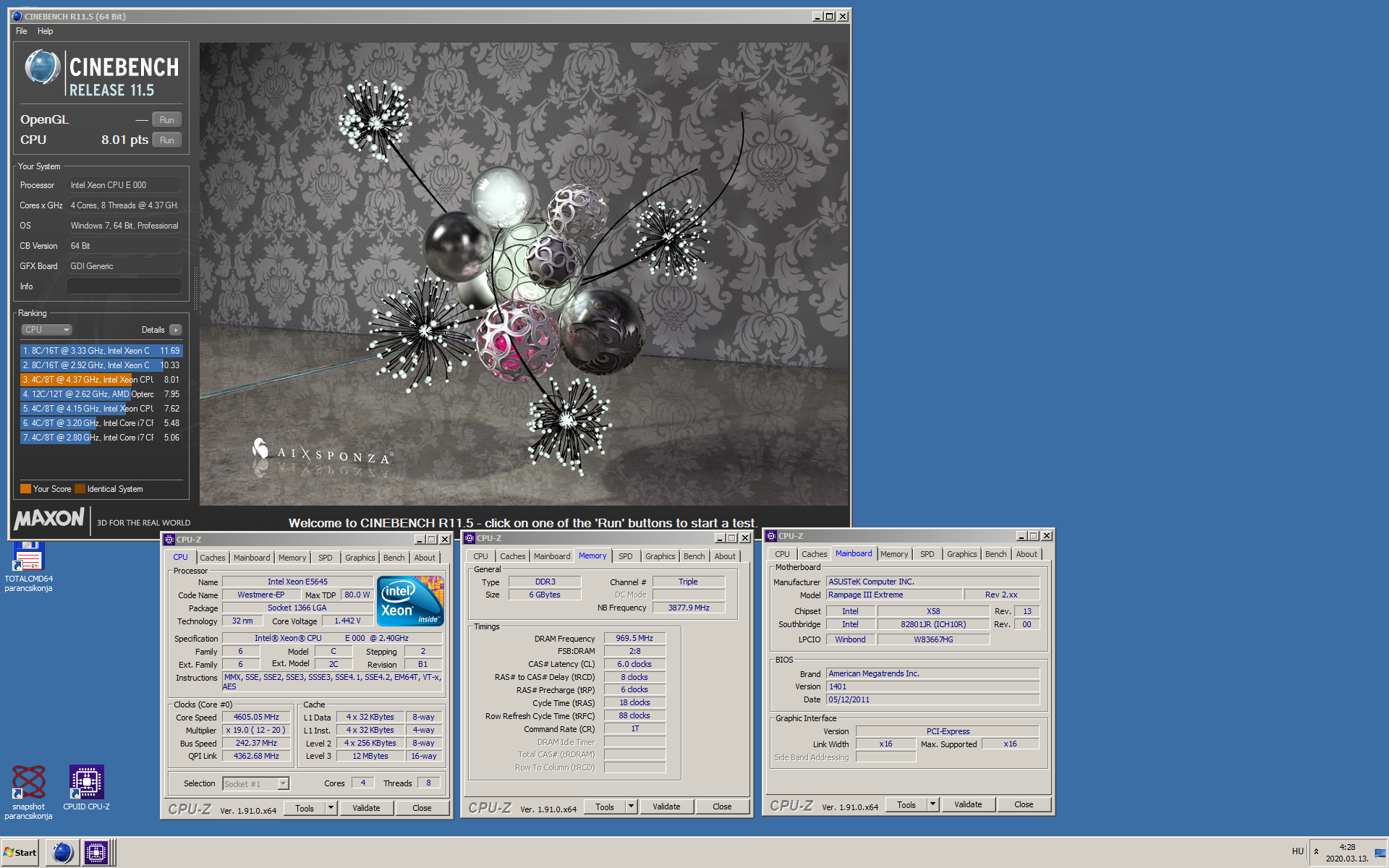1389x868 pixels.
Task: Select ranking entry 1 scoring 11.69
Action: pyautogui.click(x=101, y=351)
